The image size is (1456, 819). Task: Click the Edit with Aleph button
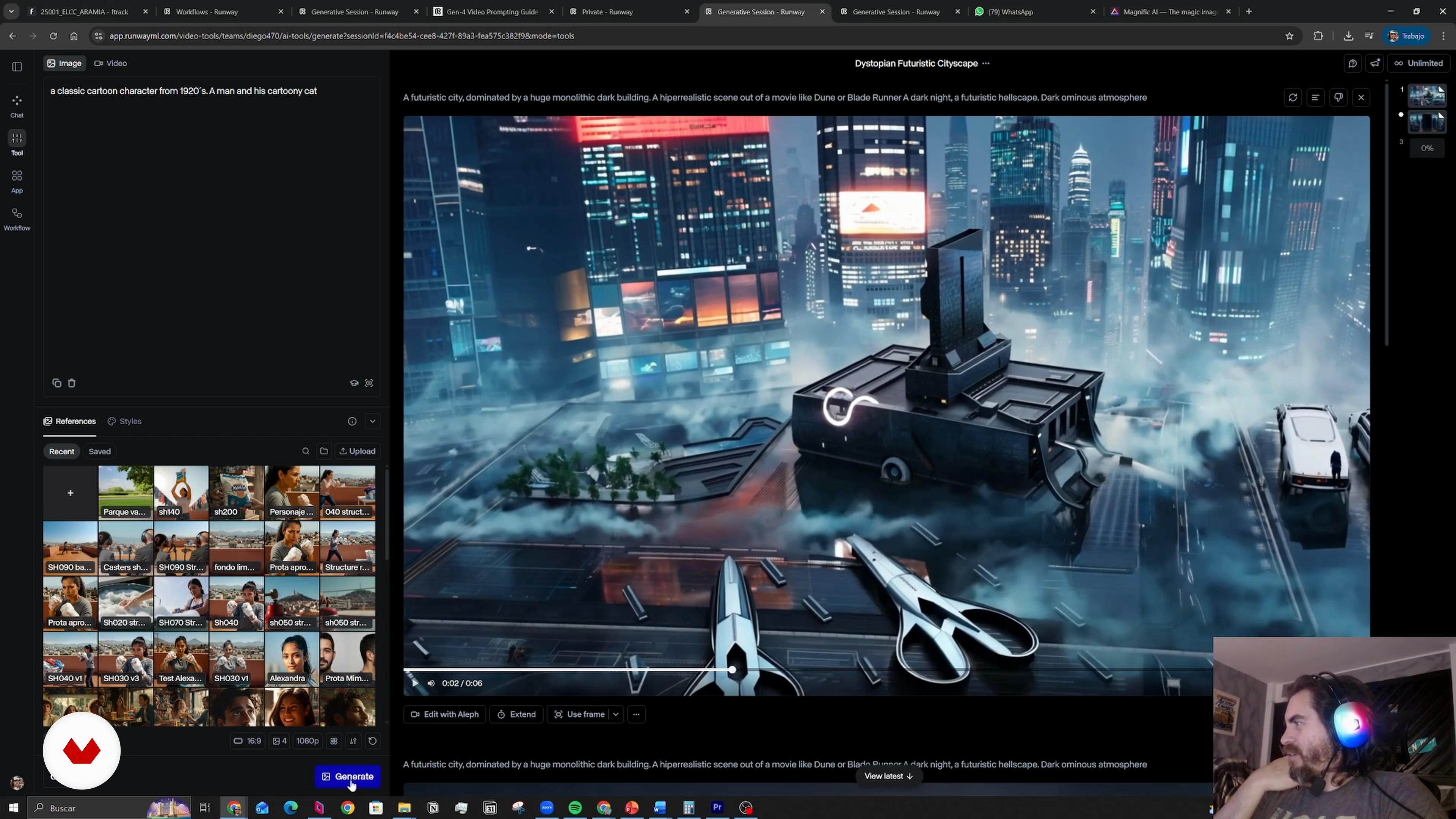[445, 714]
